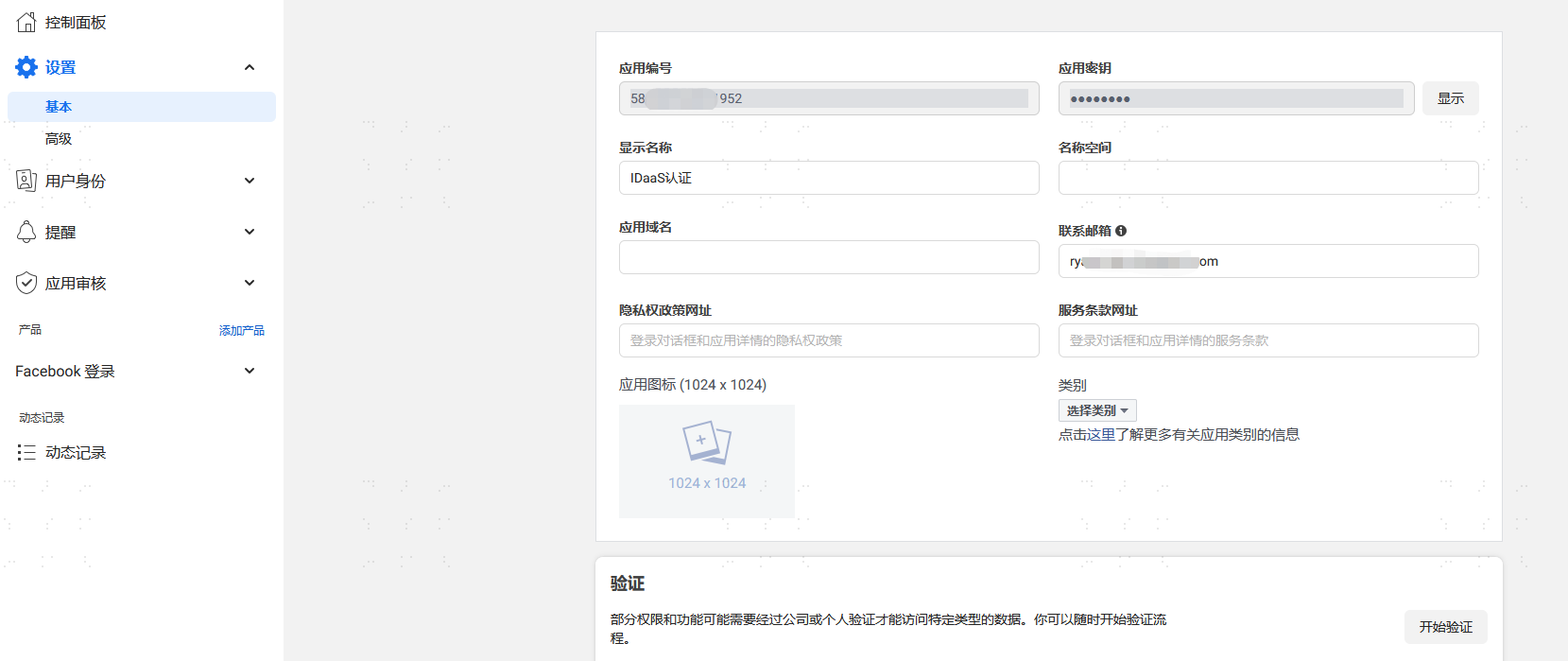Expand the Facebook 登录 product chevron
Image resolution: width=1568 pixels, height=661 pixels.
click(250, 371)
